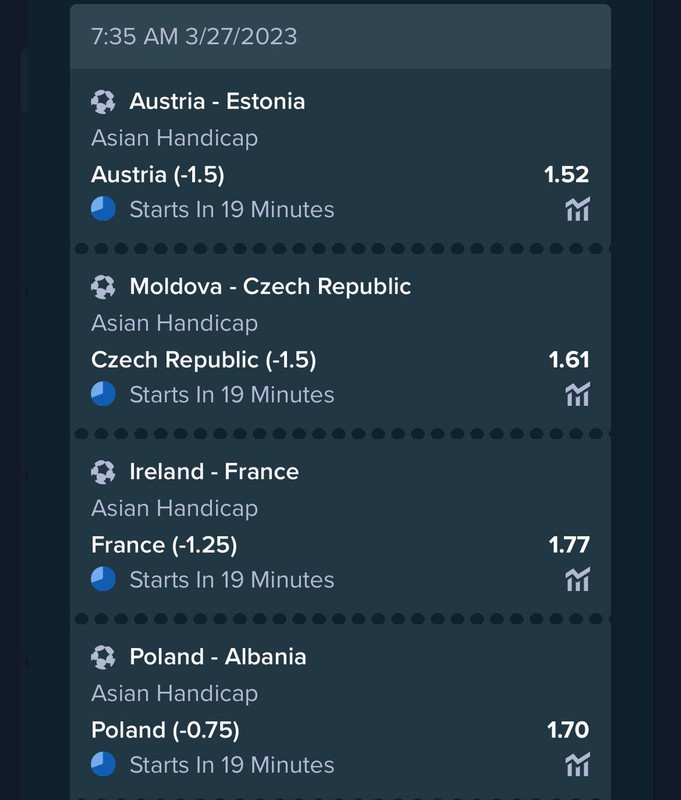Click soccer ball icon beside Poland - Albania
The image size is (681, 800).
(x=103, y=657)
